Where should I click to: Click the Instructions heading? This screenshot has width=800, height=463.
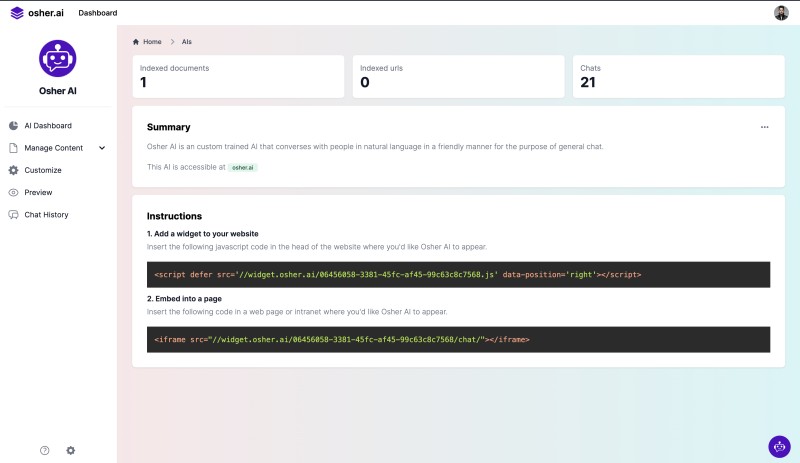coord(174,216)
